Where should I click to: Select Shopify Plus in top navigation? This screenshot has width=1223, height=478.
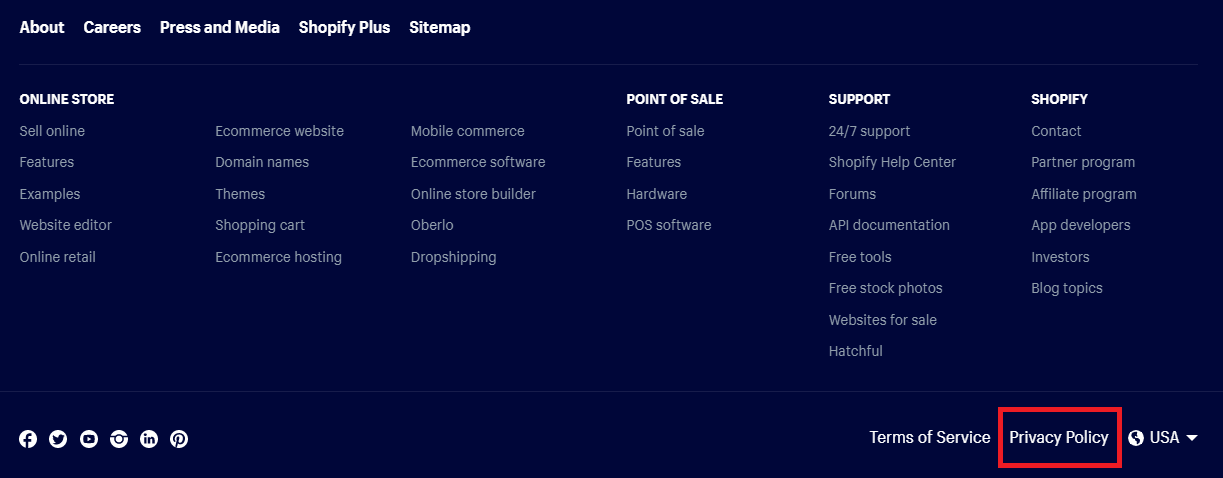tap(344, 27)
